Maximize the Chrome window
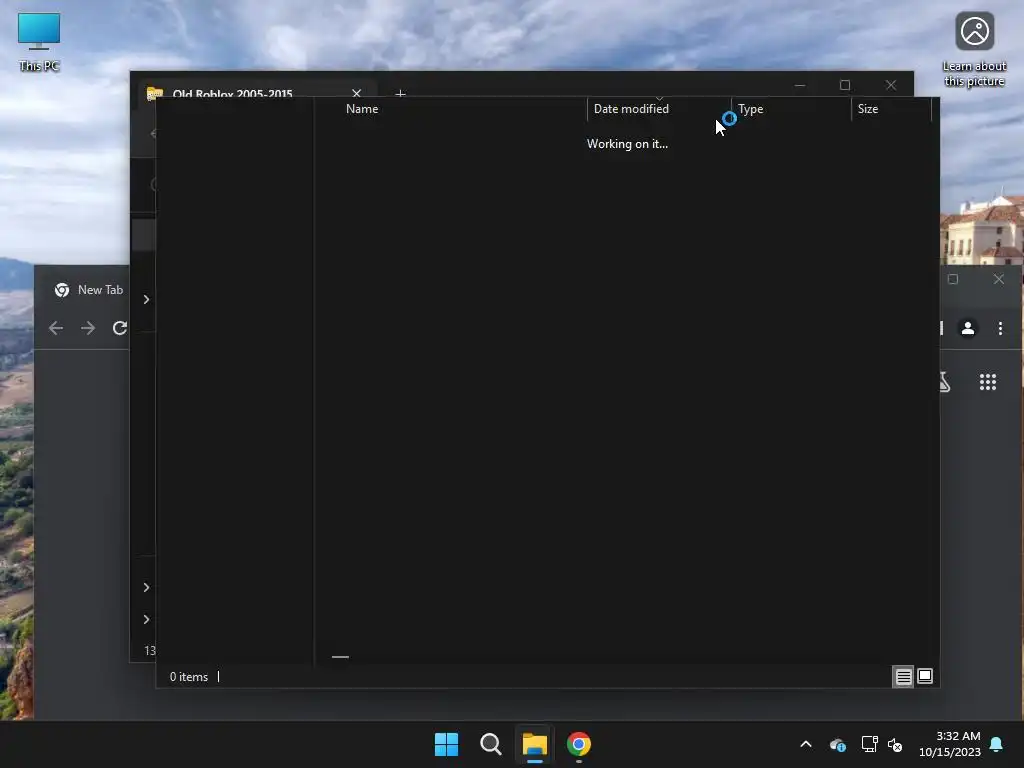The height and width of the screenshot is (768, 1024). 953,280
